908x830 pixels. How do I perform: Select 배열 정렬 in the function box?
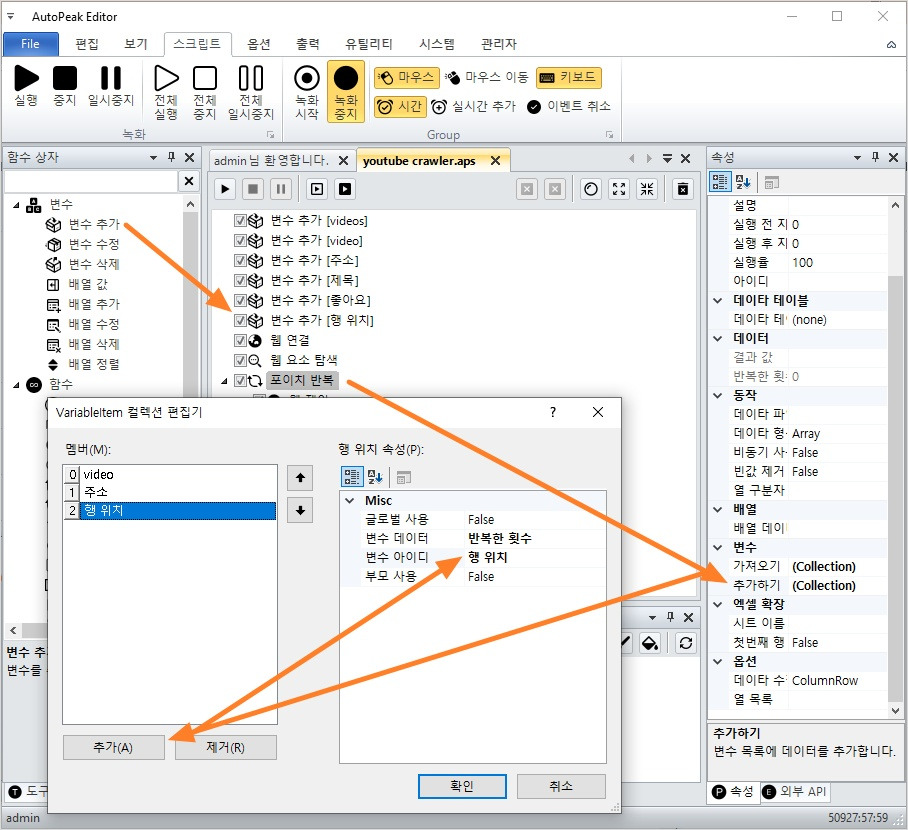tap(94, 364)
